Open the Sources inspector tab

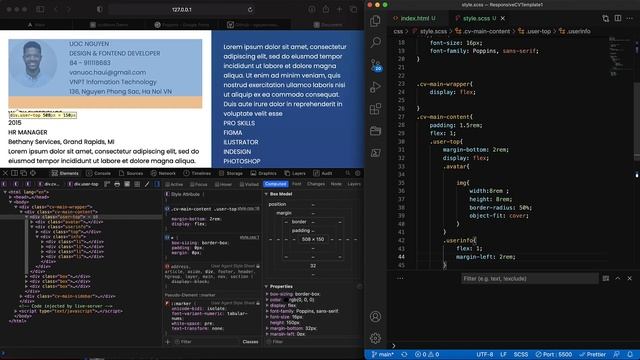[131, 173]
